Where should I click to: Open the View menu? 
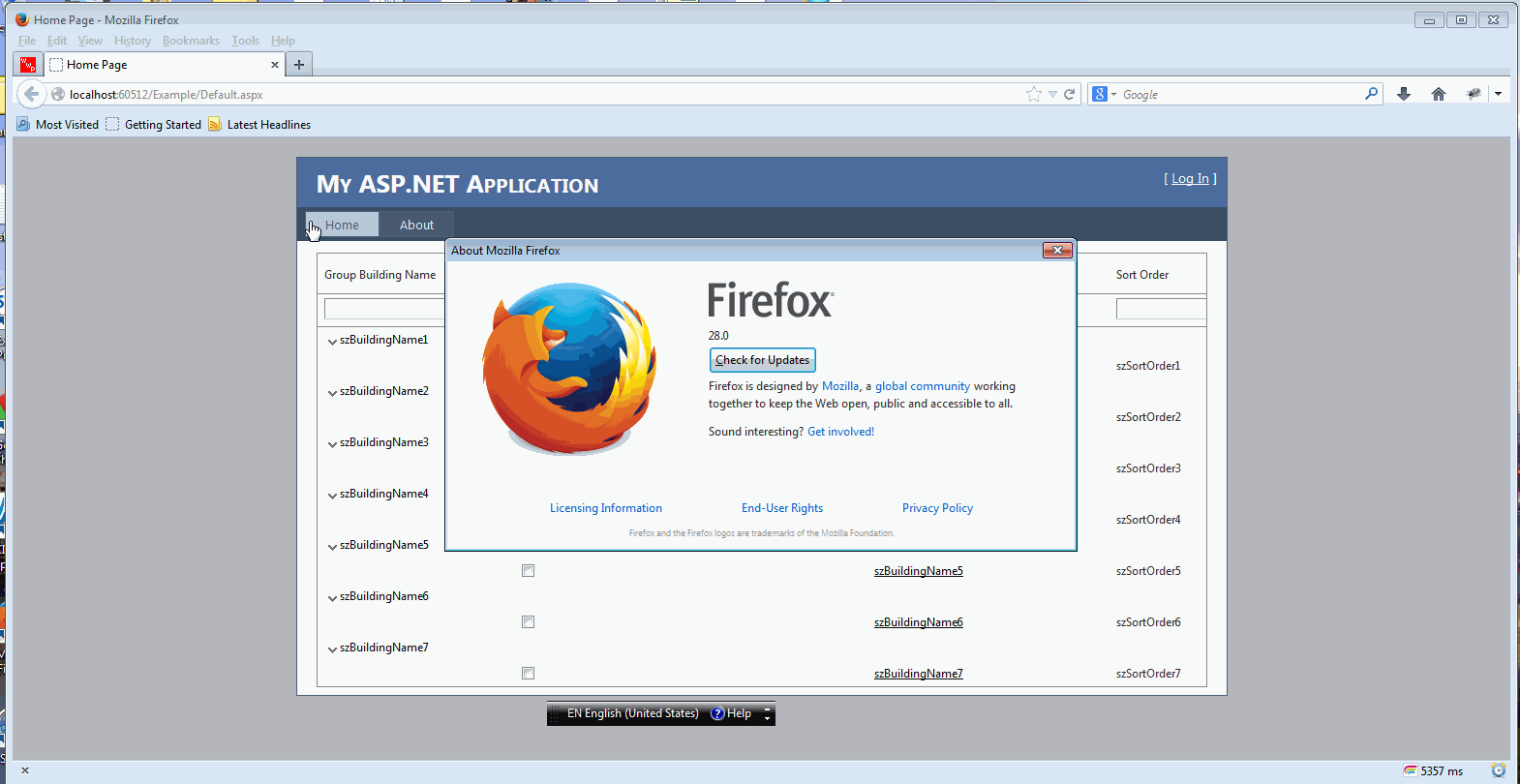coord(90,41)
